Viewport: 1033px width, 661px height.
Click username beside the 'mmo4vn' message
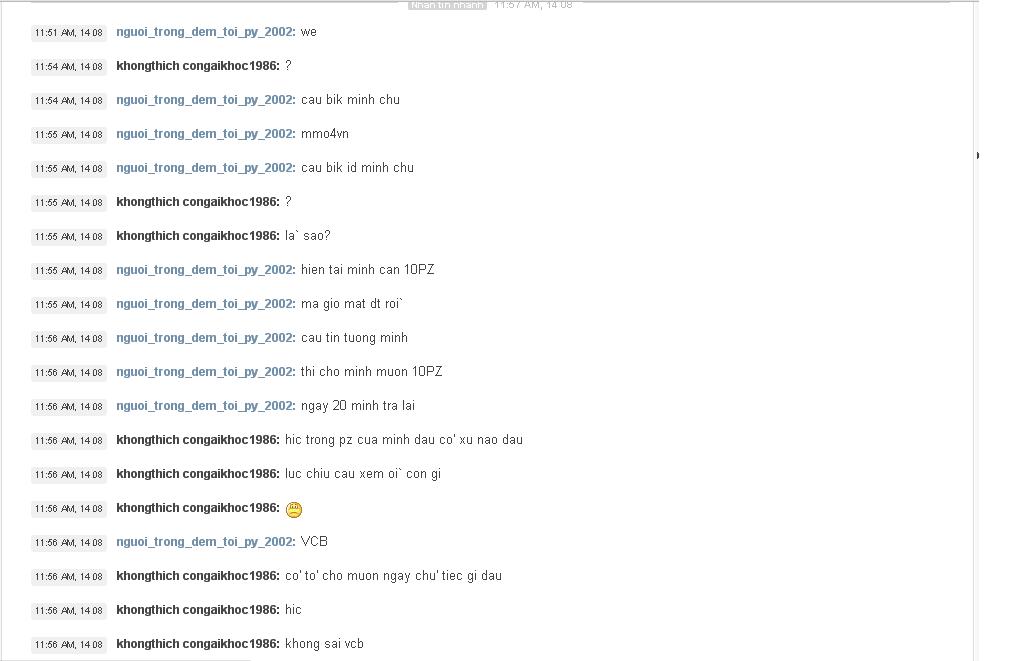206,134
